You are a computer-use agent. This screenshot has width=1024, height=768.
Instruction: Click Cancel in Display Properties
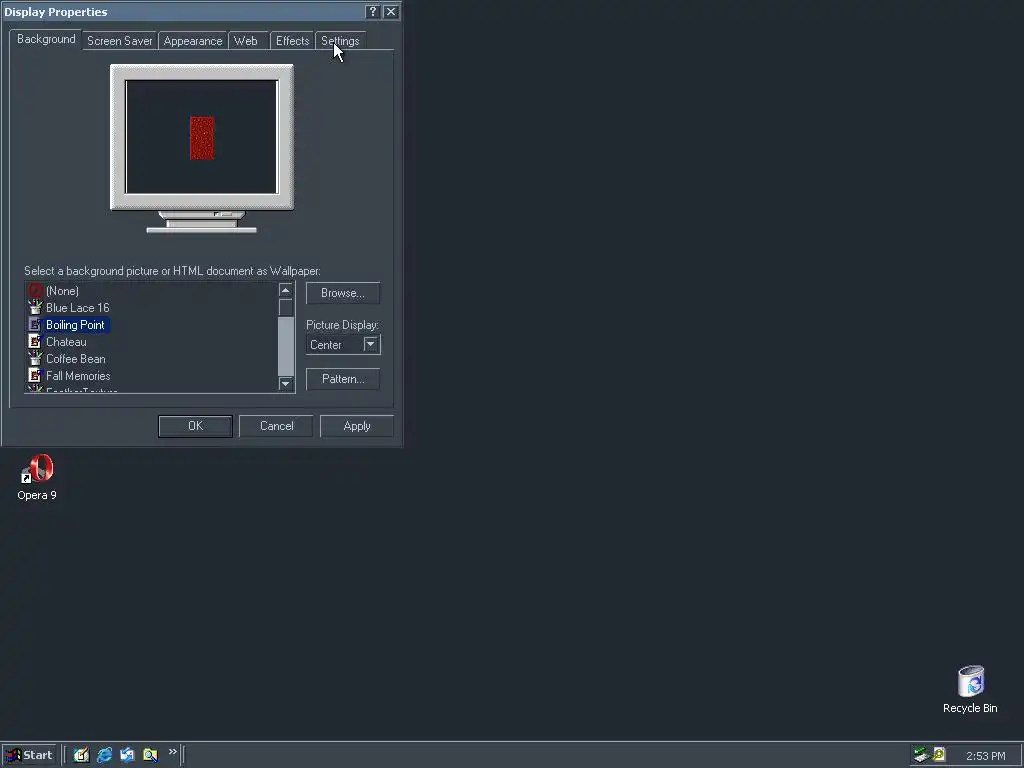click(276, 426)
